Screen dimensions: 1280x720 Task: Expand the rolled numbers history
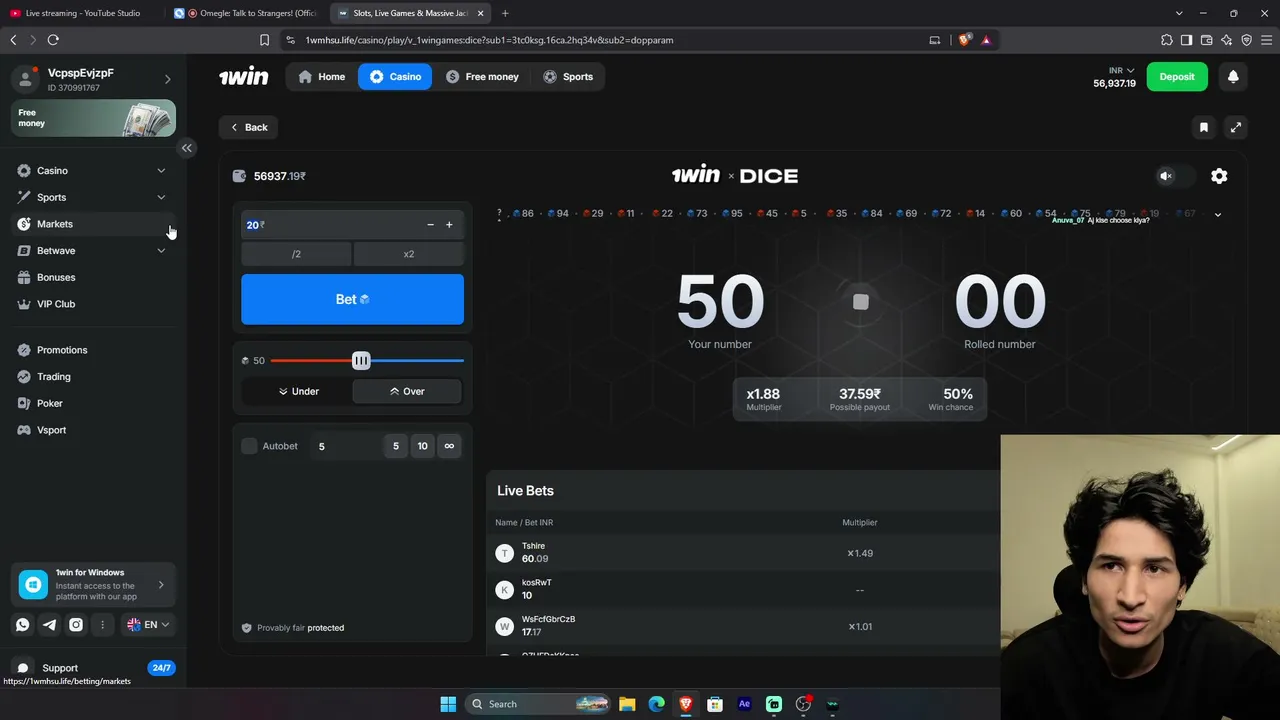tap(1217, 215)
